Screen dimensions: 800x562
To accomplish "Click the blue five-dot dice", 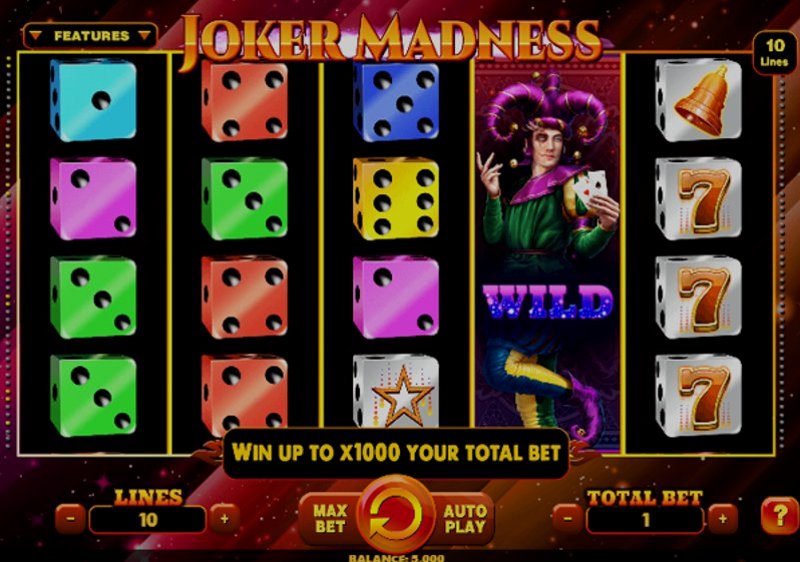I will pos(395,101).
